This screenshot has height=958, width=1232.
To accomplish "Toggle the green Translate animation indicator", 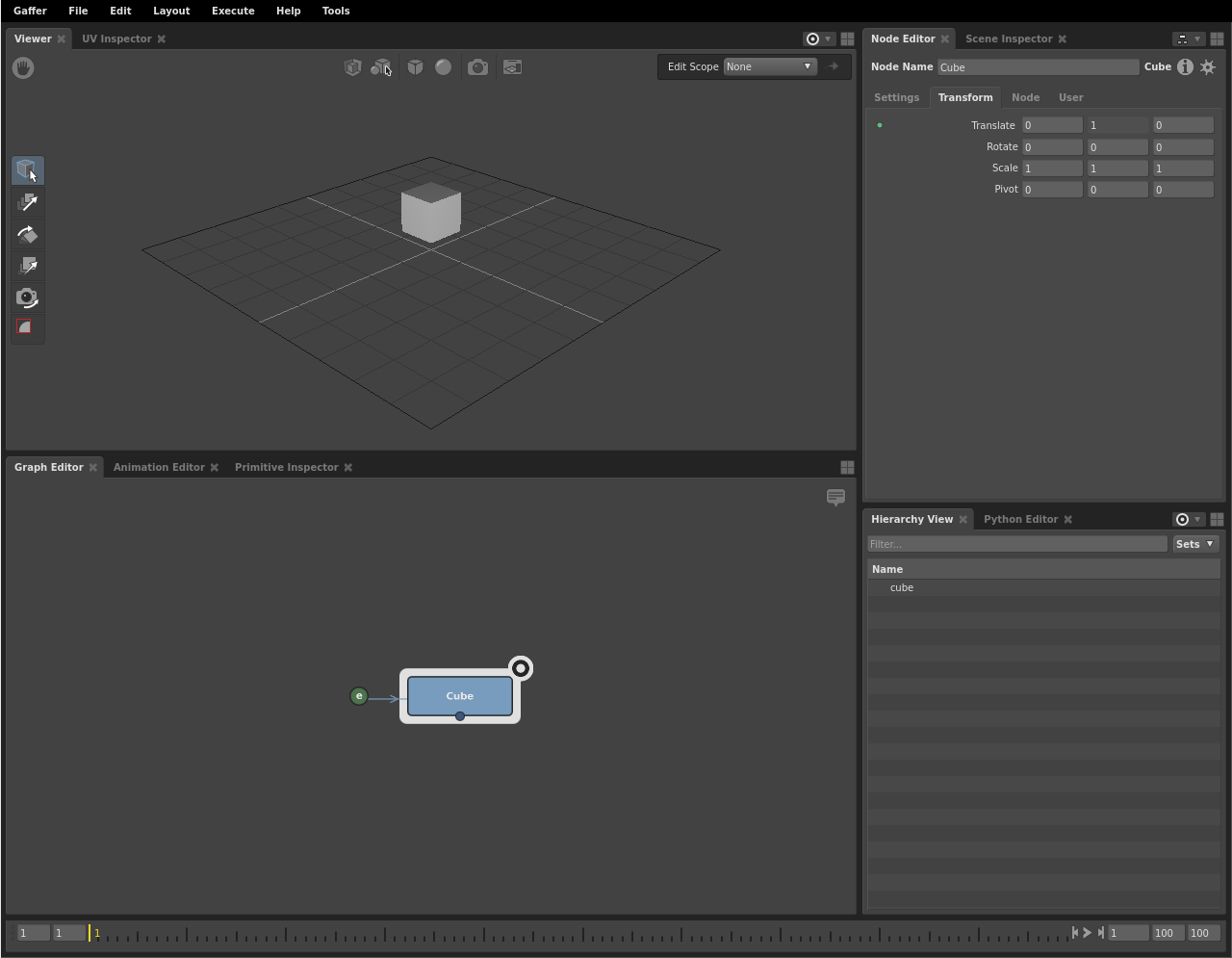I will tap(880, 125).
